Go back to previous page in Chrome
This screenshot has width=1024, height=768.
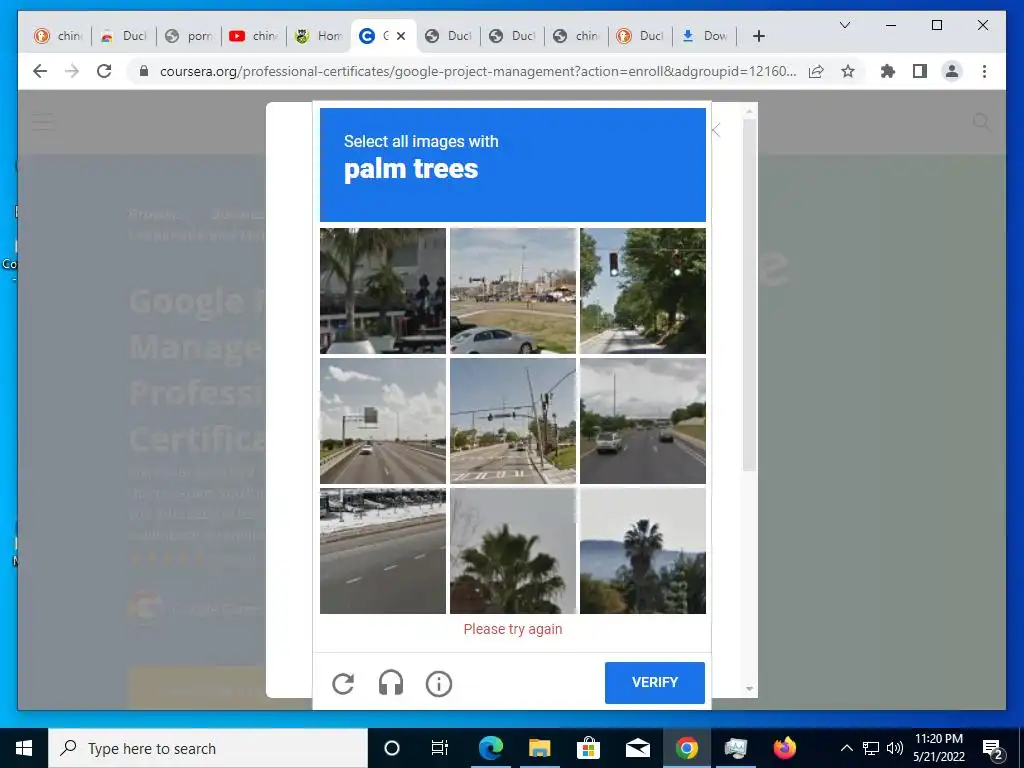pos(40,71)
